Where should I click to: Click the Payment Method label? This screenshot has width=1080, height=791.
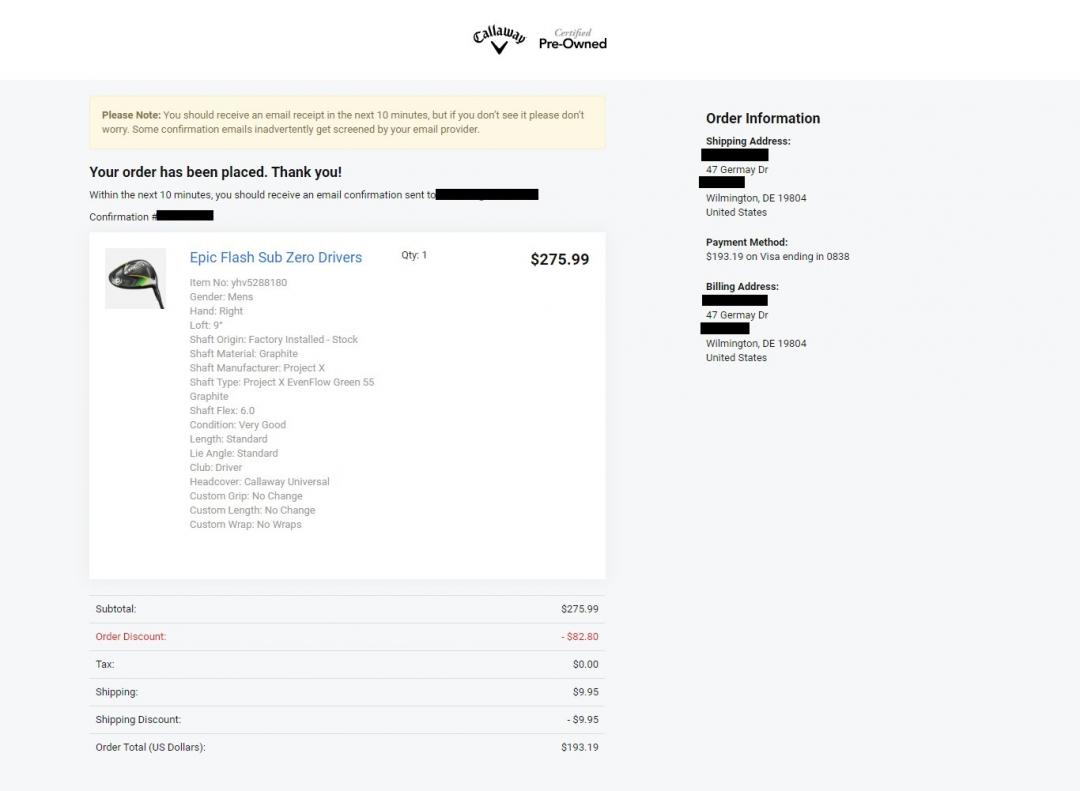click(x=746, y=242)
